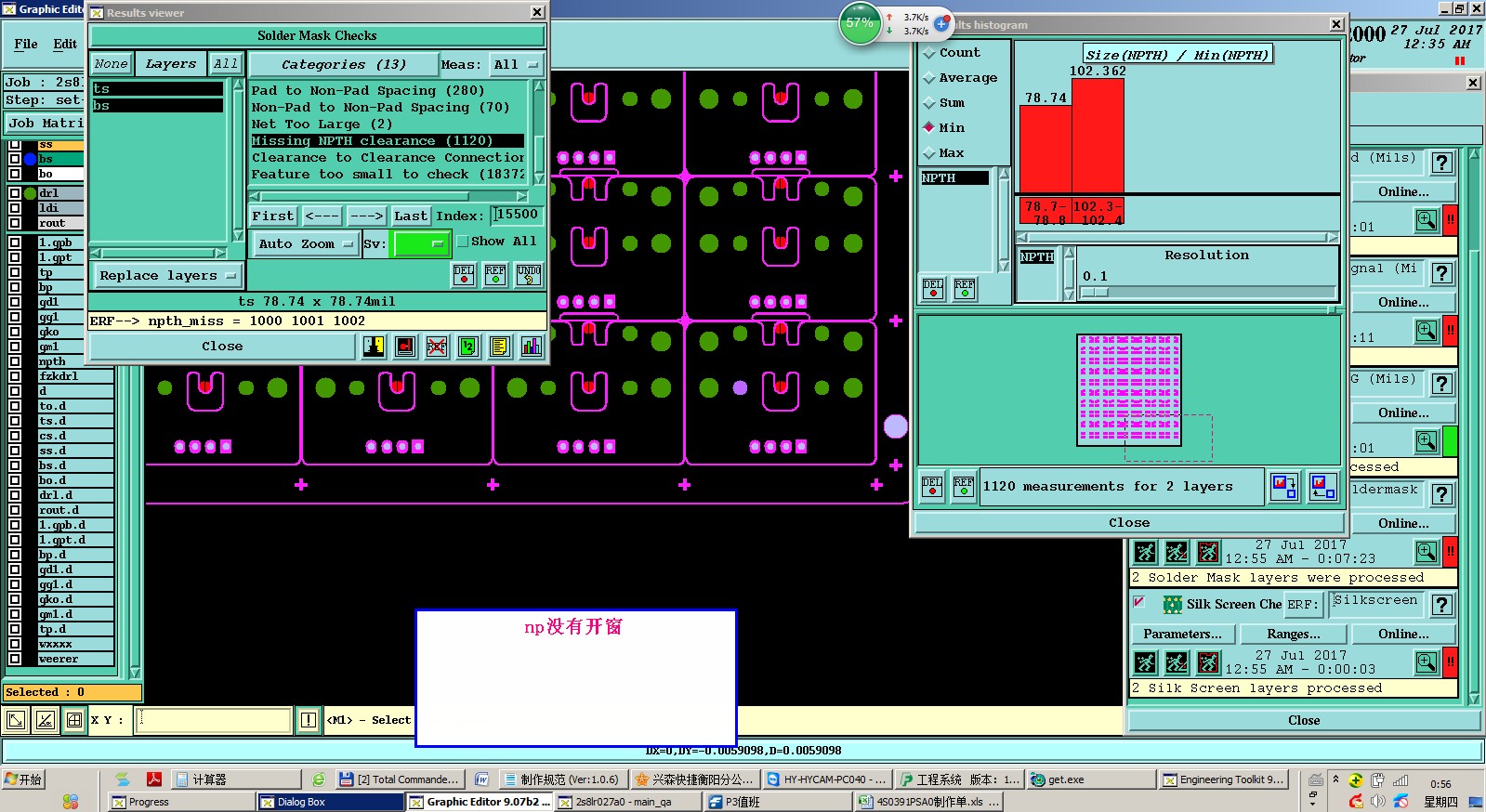The height and width of the screenshot is (812, 1486).
Task: Select Min radio option
Action: coord(928,127)
